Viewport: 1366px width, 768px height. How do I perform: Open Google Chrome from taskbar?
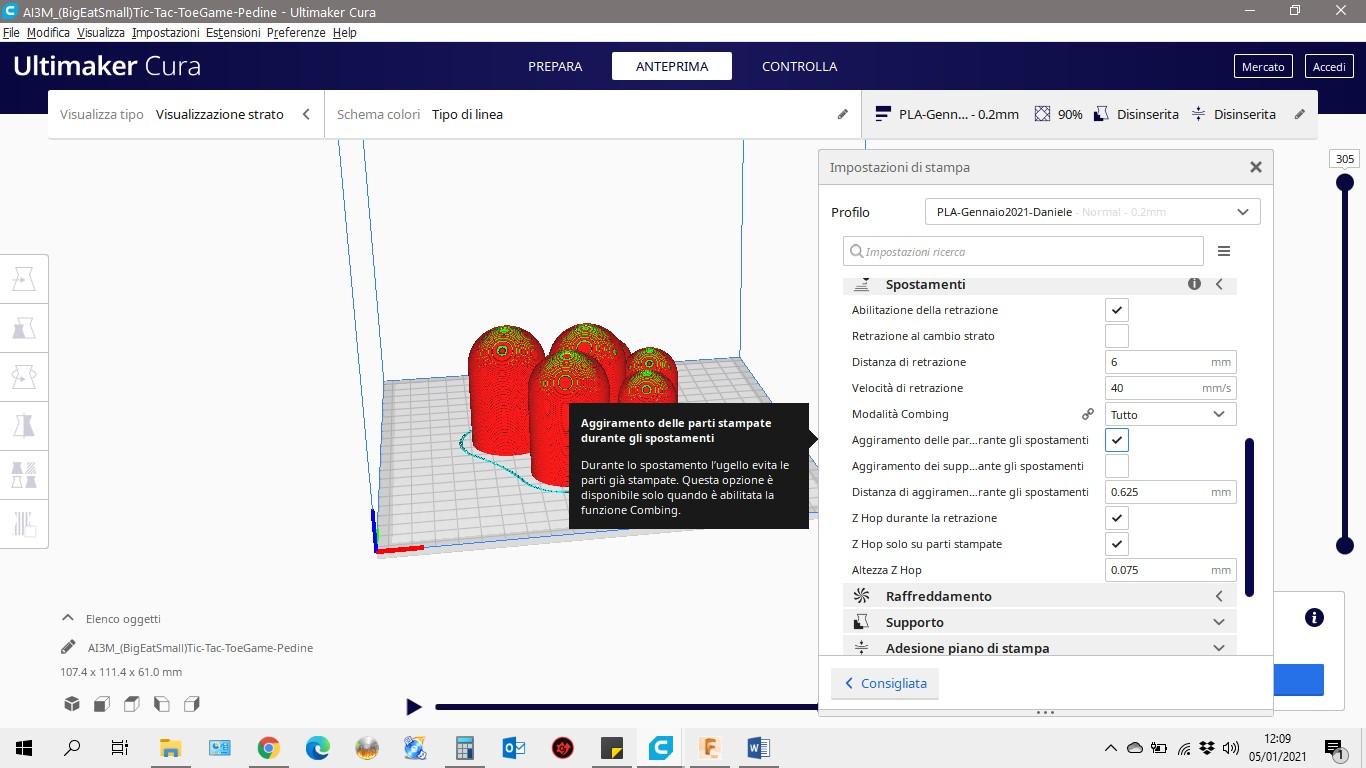point(268,747)
